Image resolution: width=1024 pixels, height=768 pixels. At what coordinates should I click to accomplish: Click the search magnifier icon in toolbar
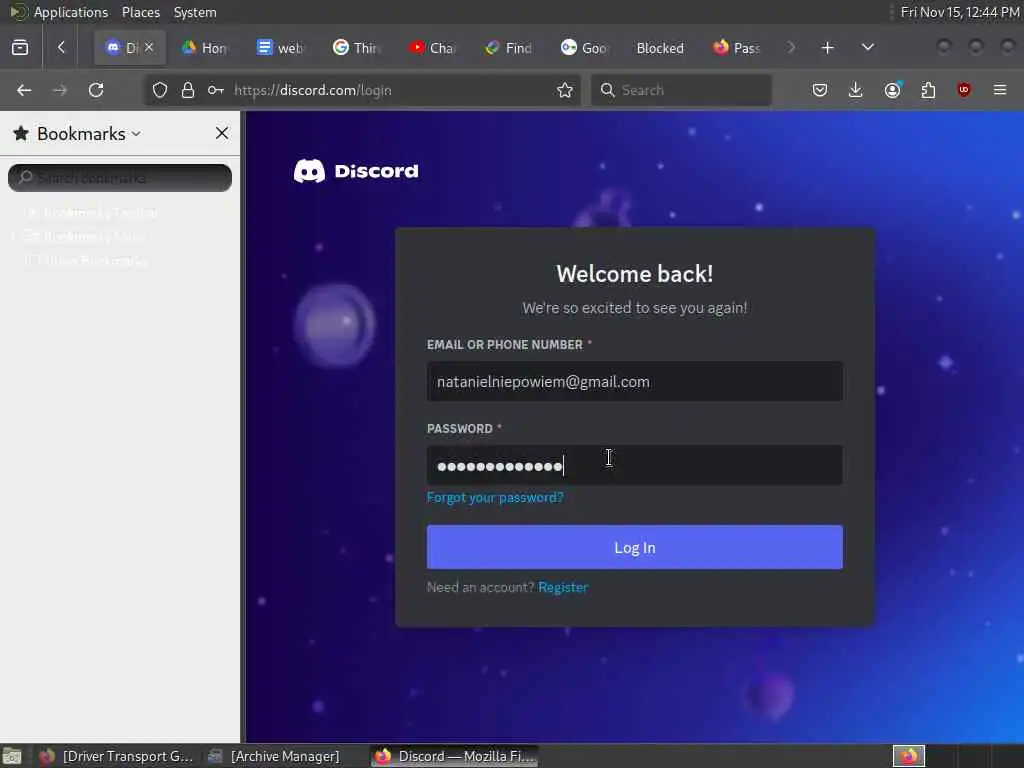(607, 90)
